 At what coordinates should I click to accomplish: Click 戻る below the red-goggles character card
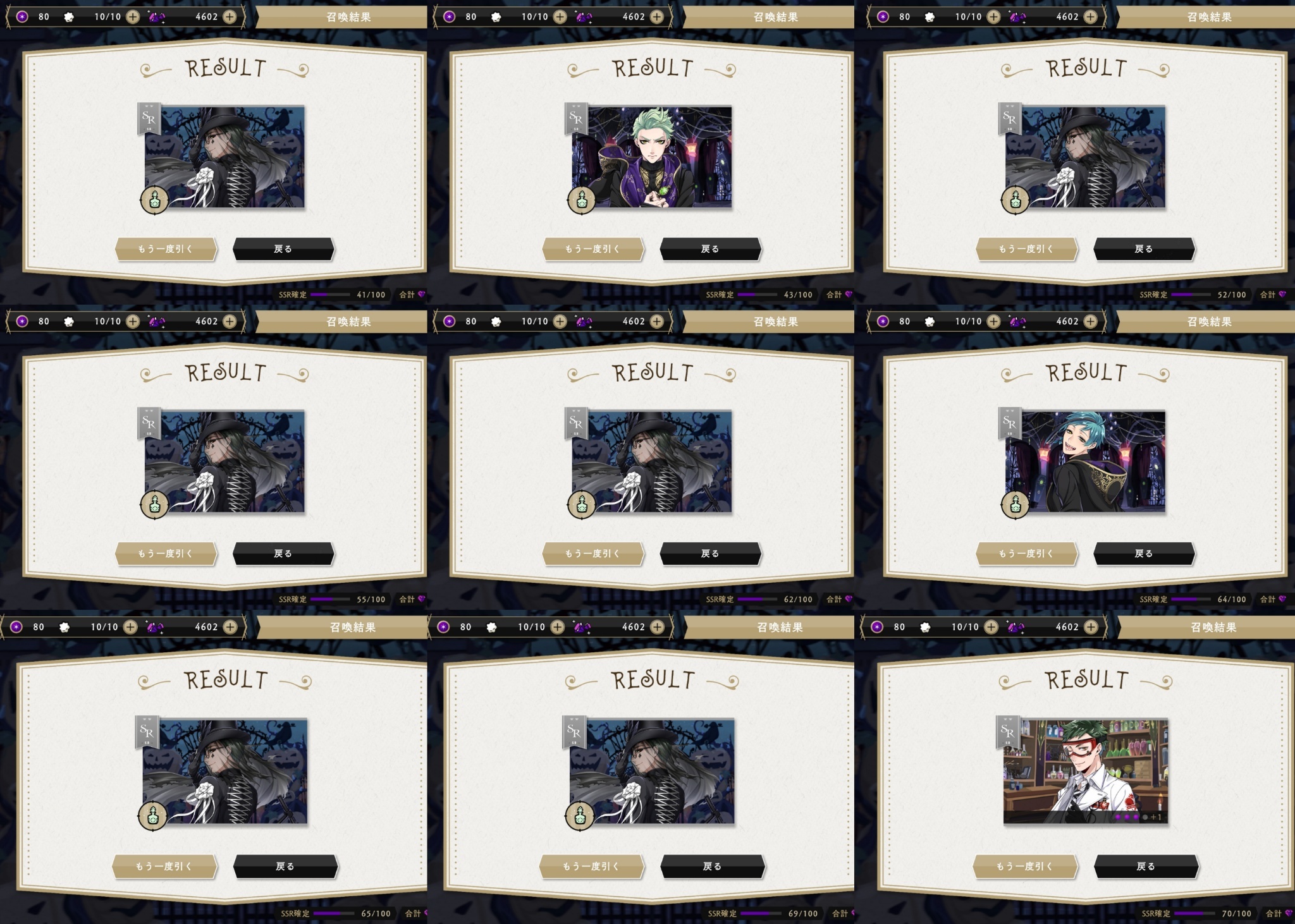tap(1146, 866)
